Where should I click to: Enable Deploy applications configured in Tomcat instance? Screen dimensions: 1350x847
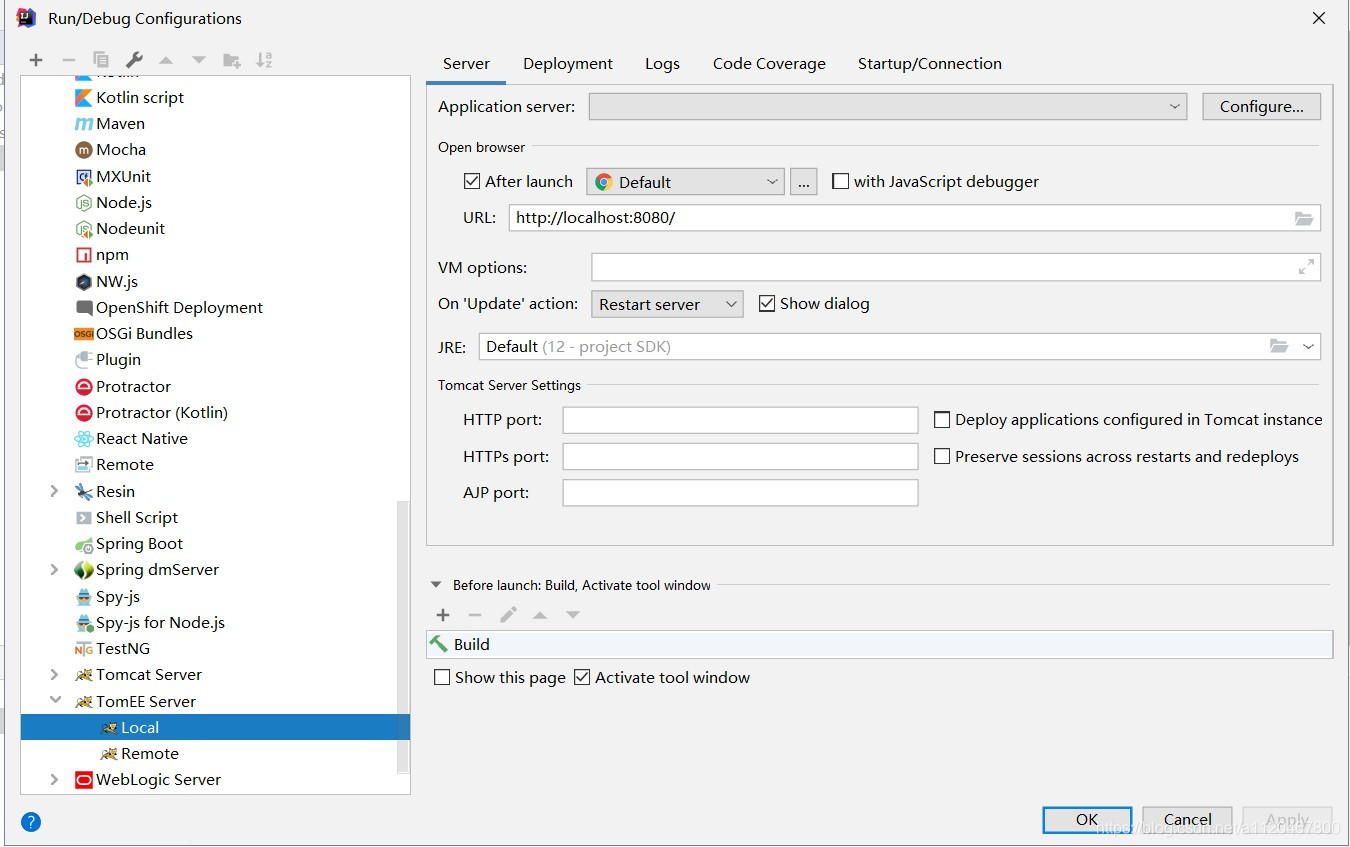pos(942,420)
